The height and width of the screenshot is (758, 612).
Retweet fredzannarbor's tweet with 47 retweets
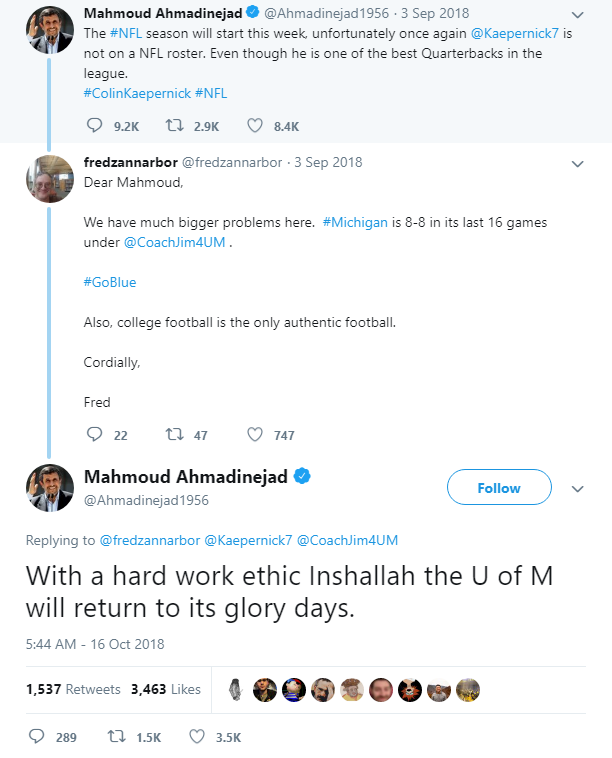point(175,435)
